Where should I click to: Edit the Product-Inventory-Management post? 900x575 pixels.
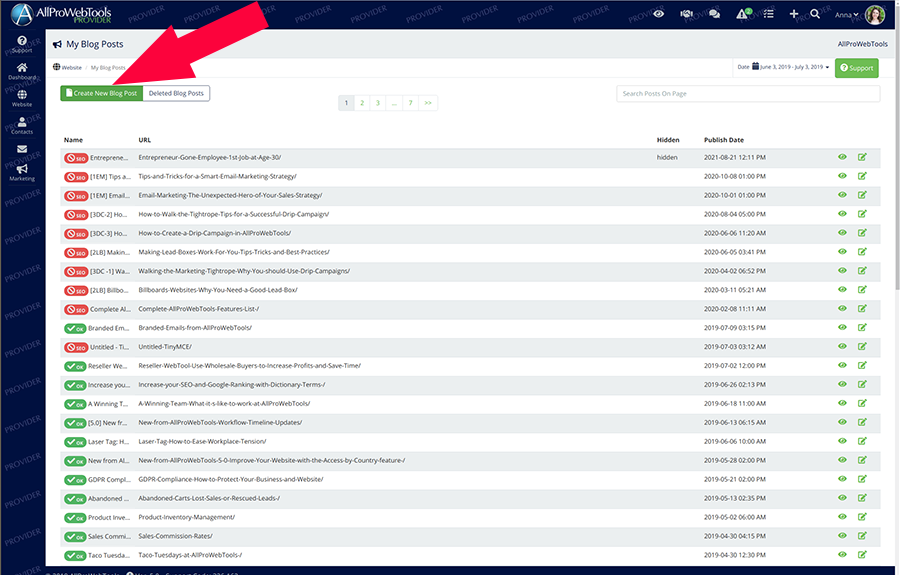pyautogui.click(x=862, y=516)
